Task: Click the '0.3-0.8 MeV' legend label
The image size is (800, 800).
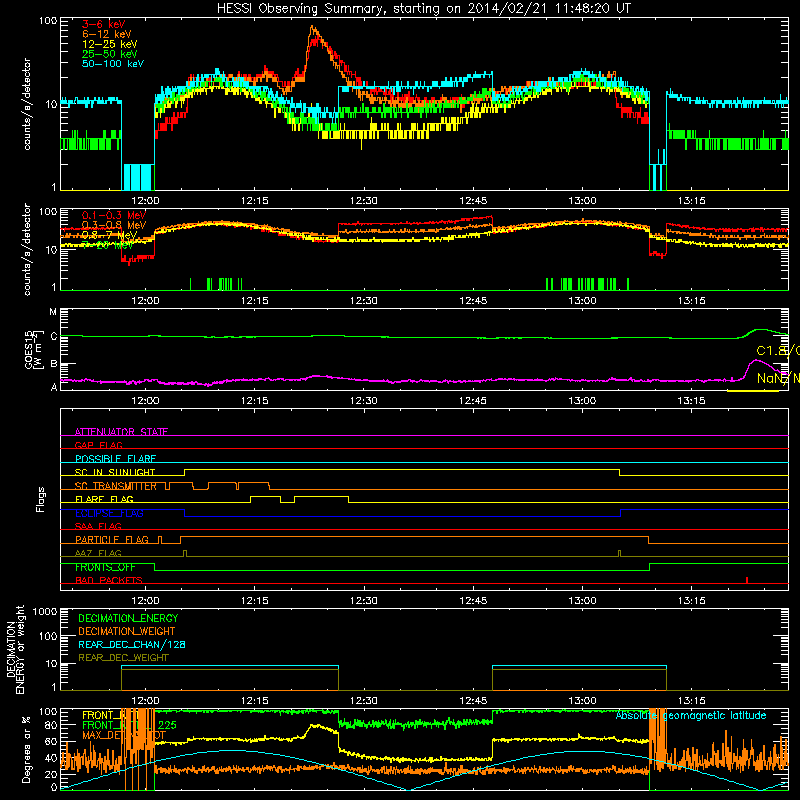Action: 114,225
